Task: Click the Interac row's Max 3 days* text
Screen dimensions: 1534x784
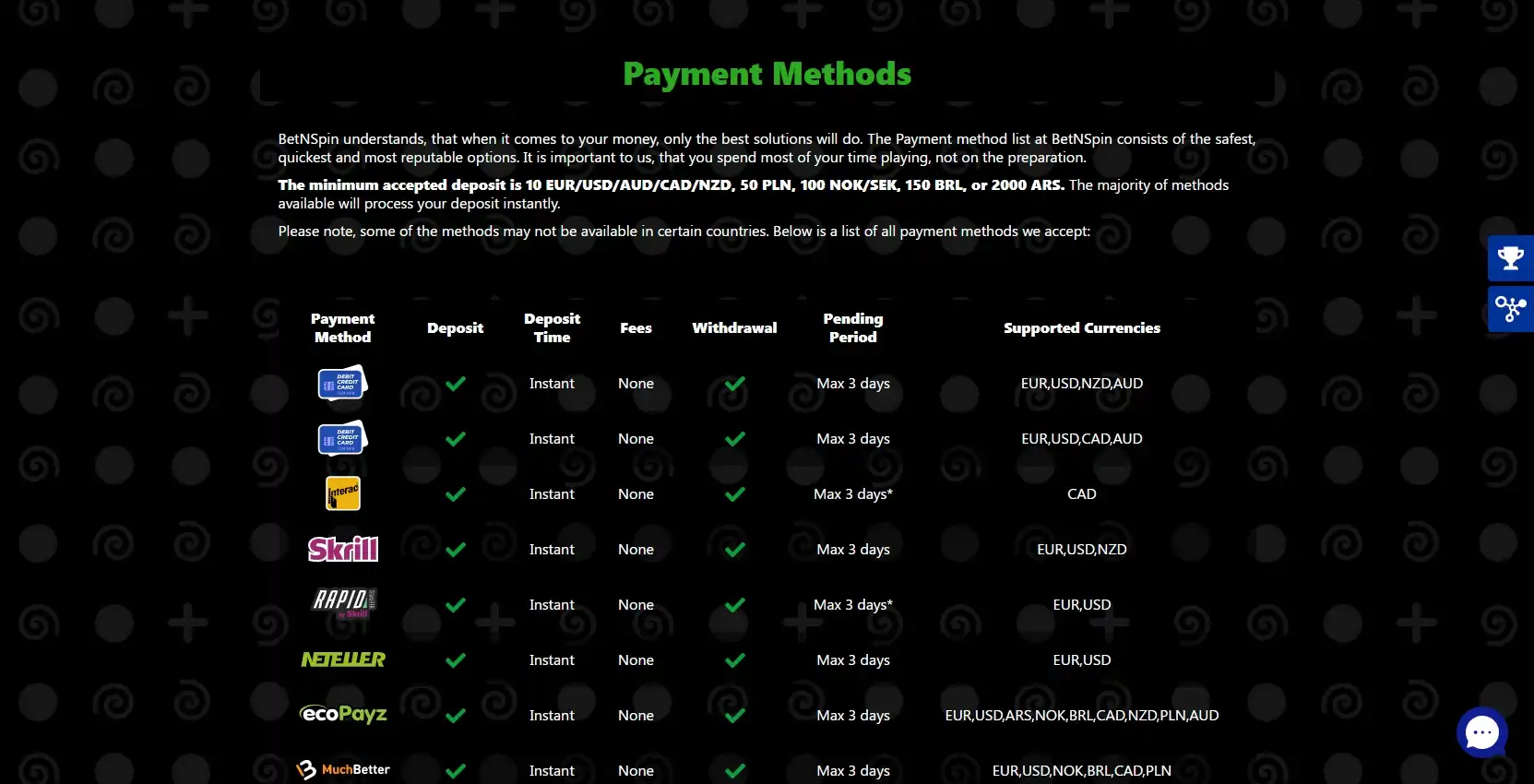Action: tap(852, 494)
